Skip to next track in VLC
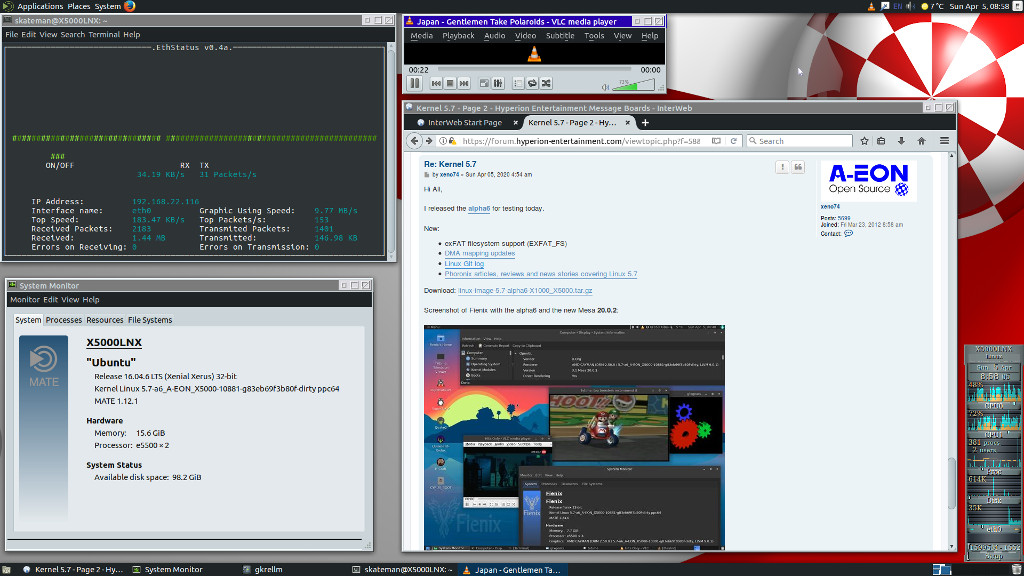This screenshot has height=576, width=1024. coord(464,84)
